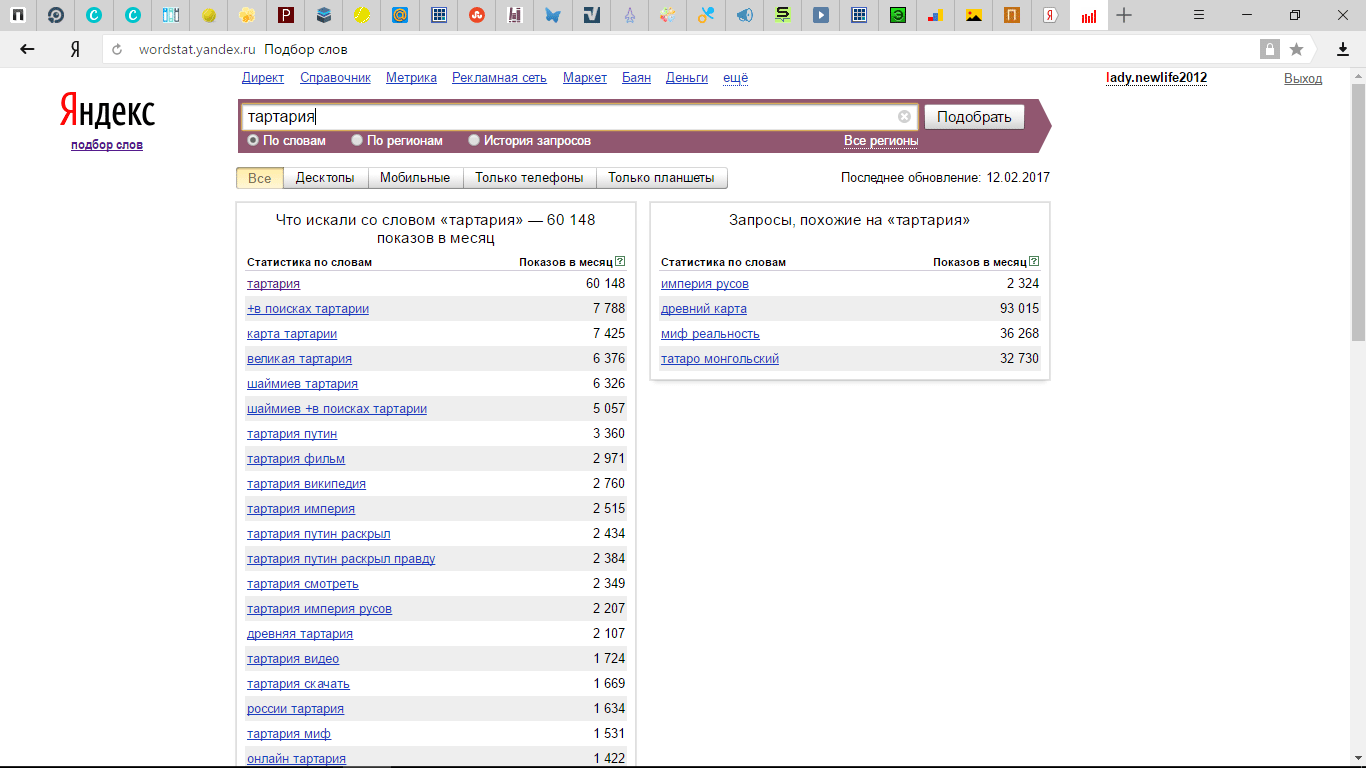Clear the search field with the X icon
This screenshot has height=768, width=1366.
[904, 116]
